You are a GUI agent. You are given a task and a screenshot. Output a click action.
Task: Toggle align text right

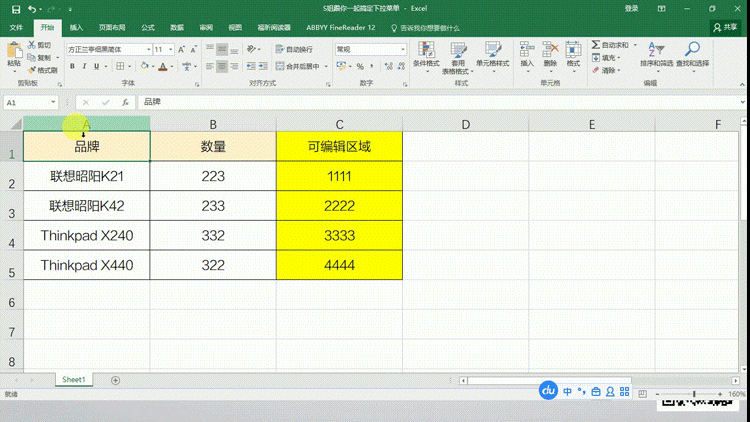pyautogui.click(x=234, y=67)
